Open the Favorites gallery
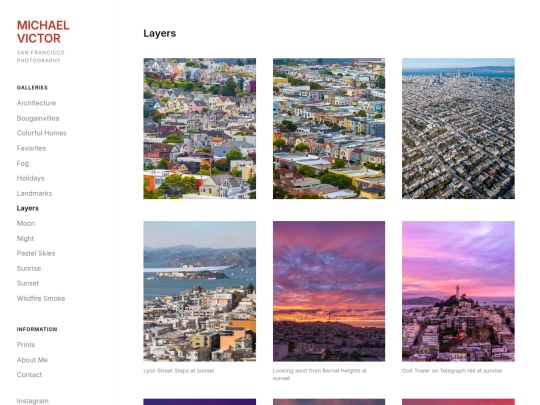The image size is (540, 405). pos(31,148)
